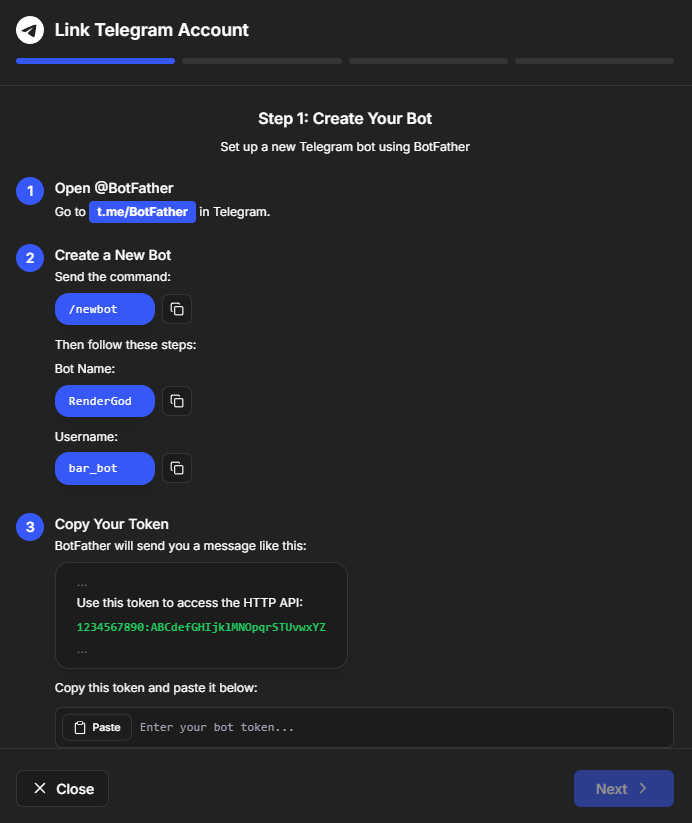Image resolution: width=692 pixels, height=823 pixels.
Task: Select the second progress segment in the step bar
Action: coord(261,61)
